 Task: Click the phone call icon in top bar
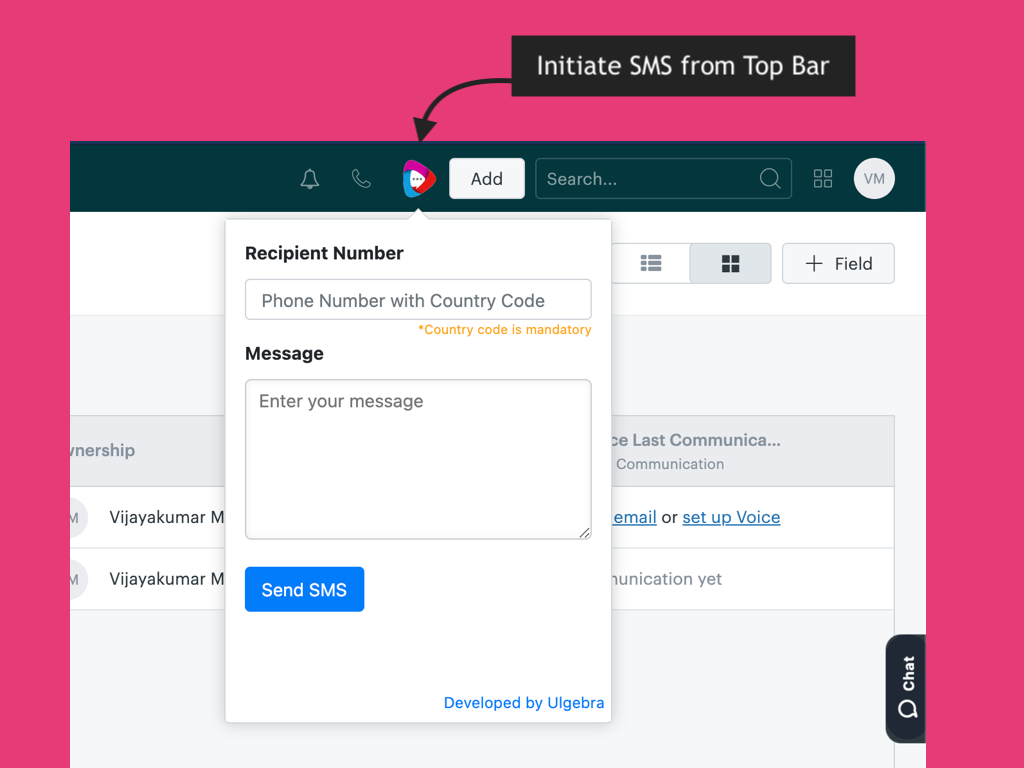361,179
